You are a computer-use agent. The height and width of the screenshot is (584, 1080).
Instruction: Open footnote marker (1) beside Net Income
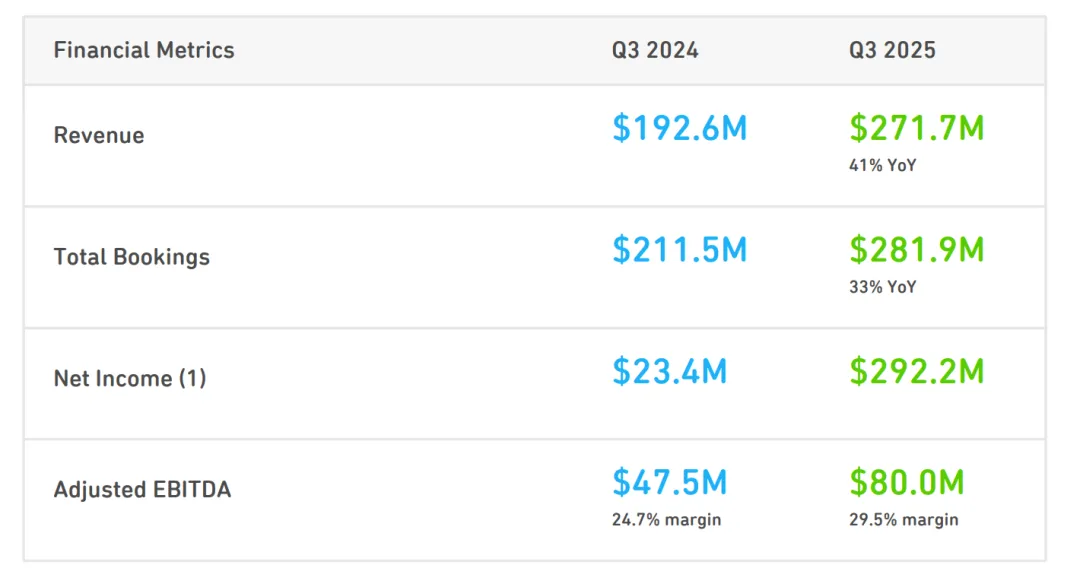(x=192, y=379)
